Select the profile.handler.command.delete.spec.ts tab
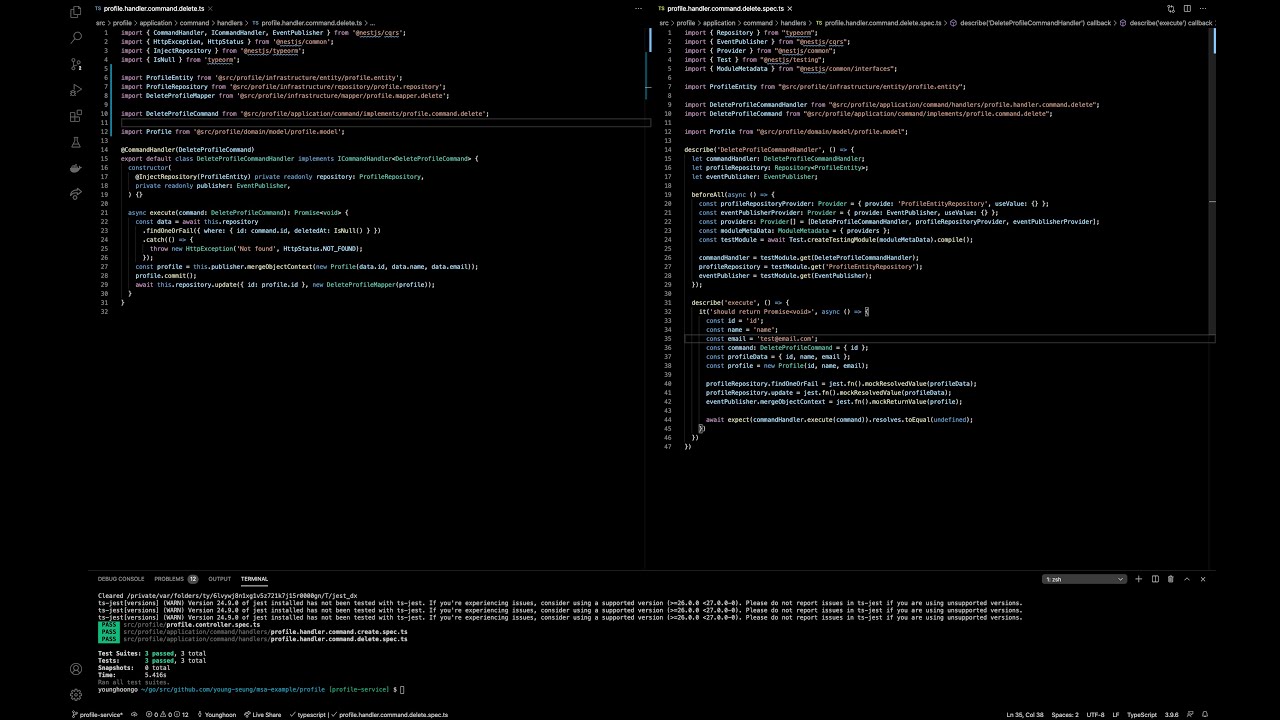 point(725,8)
